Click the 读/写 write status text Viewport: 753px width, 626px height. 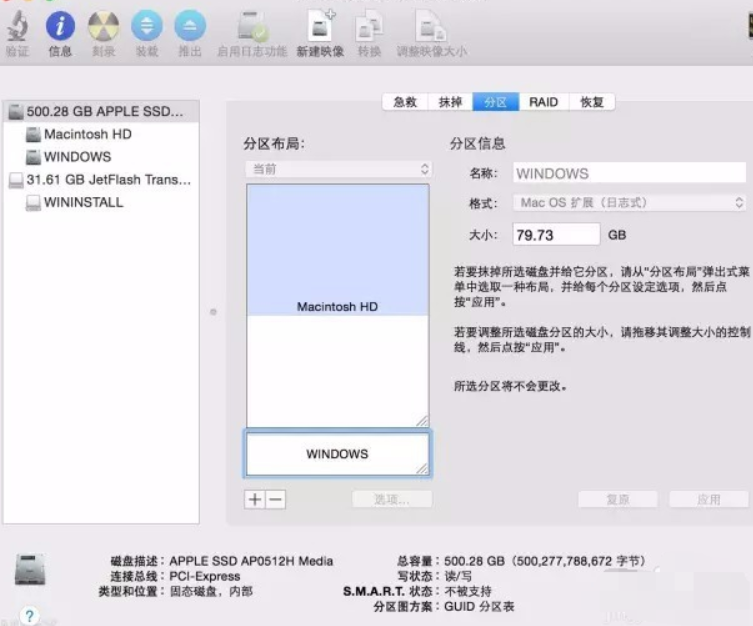pos(458,576)
